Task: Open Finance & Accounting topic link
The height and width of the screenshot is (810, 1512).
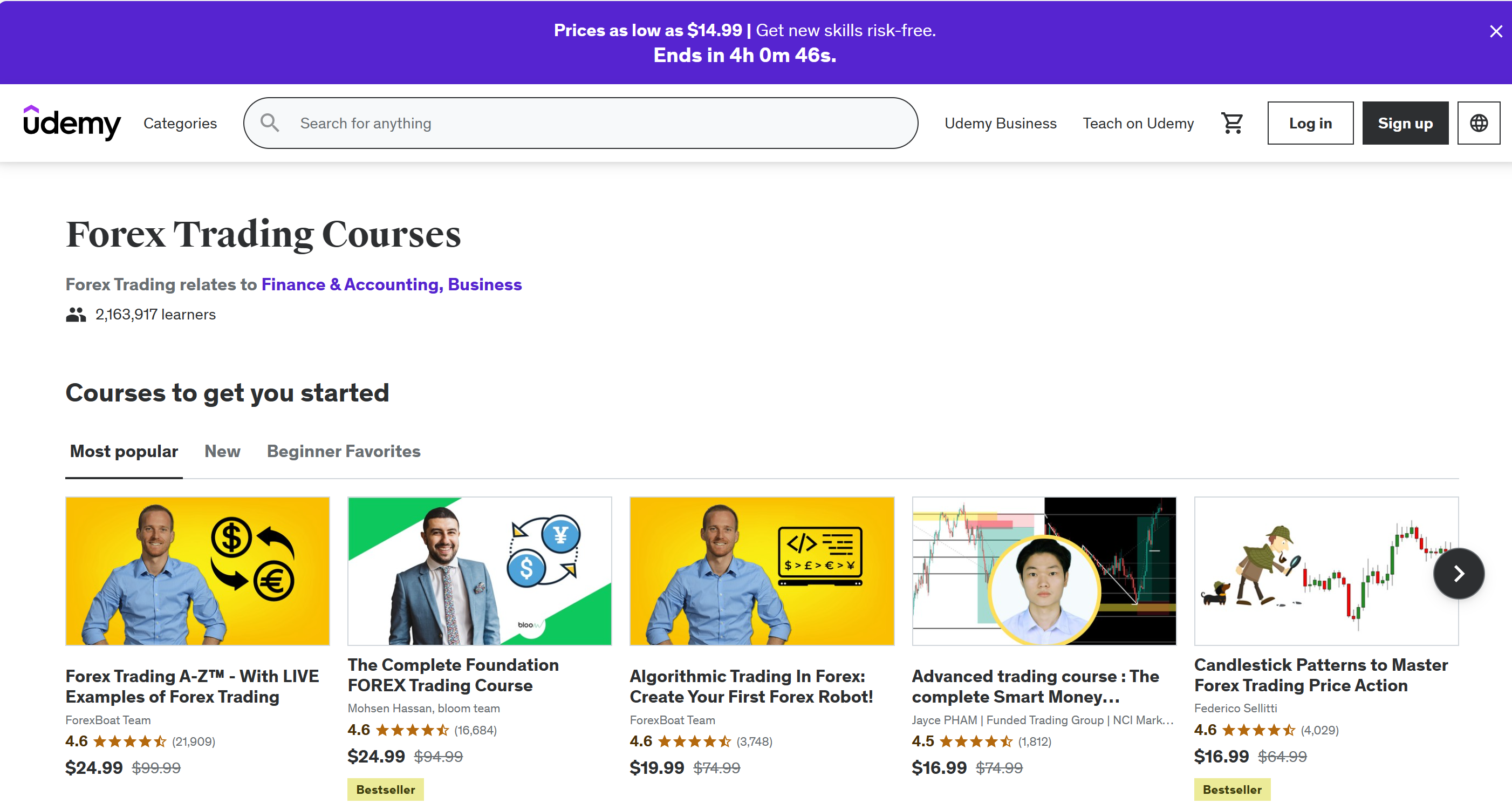Action: pos(351,284)
